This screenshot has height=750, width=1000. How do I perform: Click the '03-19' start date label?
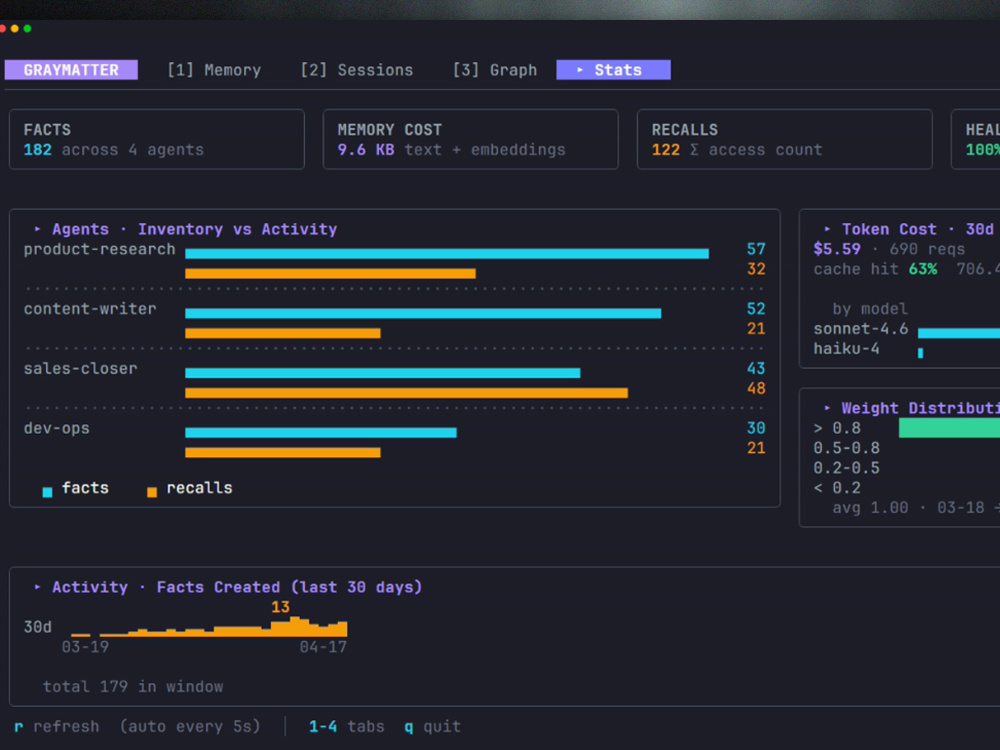click(x=85, y=647)
